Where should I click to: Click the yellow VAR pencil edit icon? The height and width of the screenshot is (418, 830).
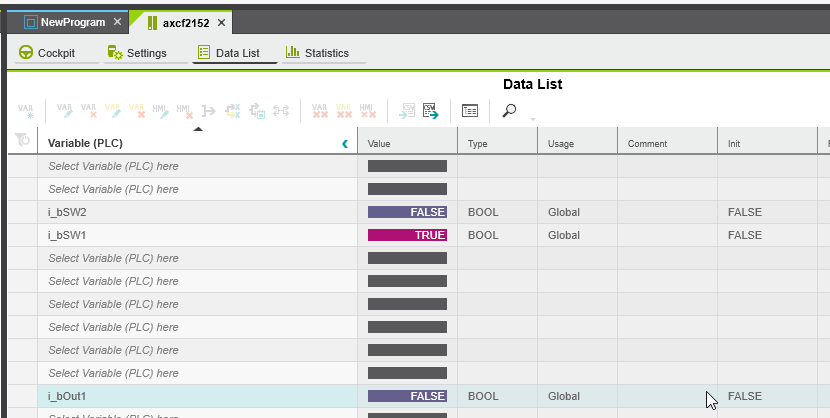tap(113, 111)
